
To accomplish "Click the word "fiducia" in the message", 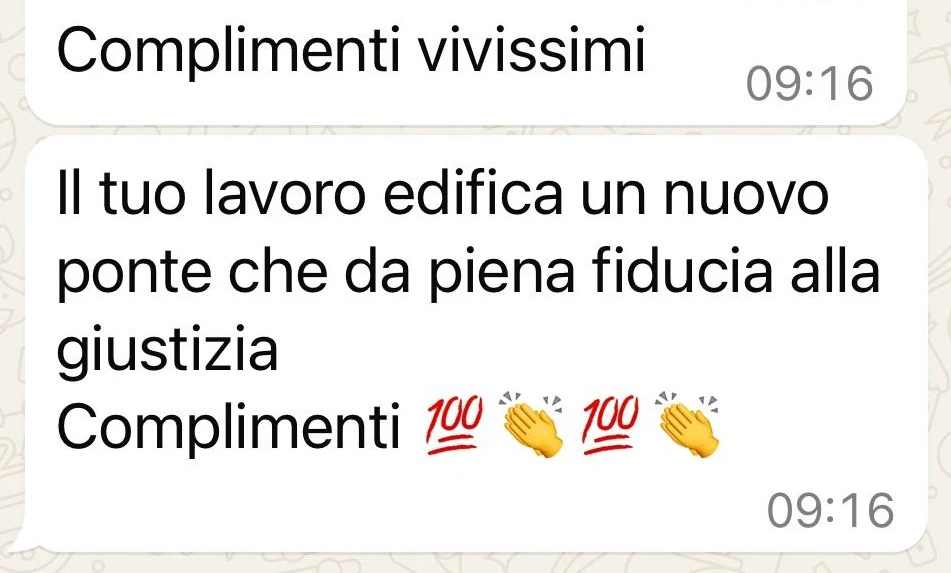I will (x=682, y=272).
